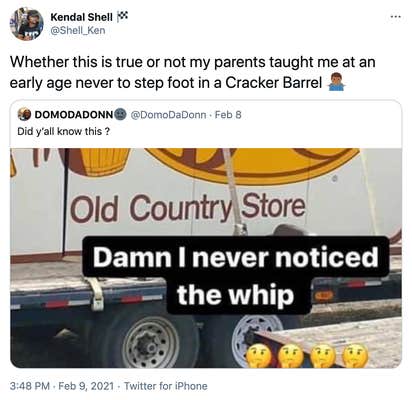Viewport: 412px width, 400px height.
Task: Open the @DomoDaDonn handle in quoted tweet
Action: point(168,115)
